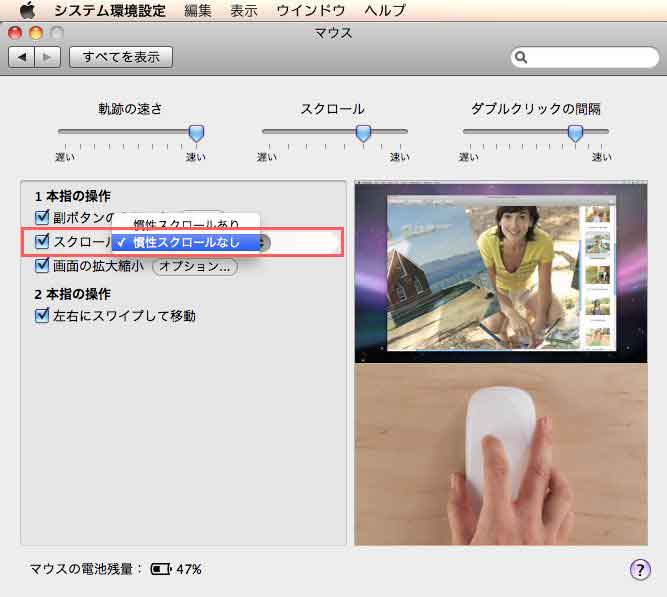Image resolution: width=667 pixels, height=597 pixels.
Task: Choose 慣性スクロールなし in the popup
Action: [186, 242]
